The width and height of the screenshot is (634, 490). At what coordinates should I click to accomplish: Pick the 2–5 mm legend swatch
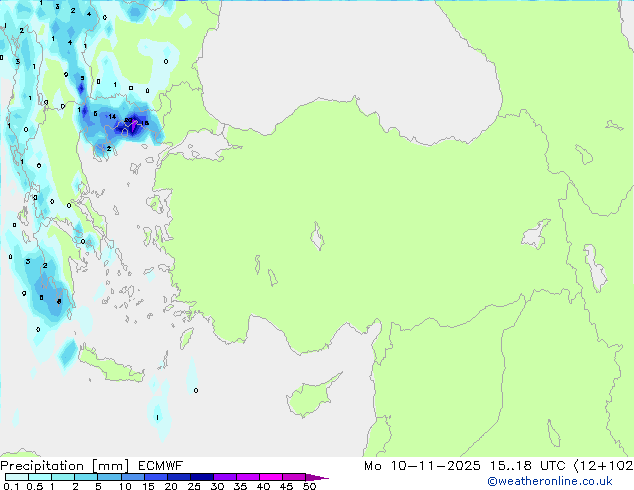pos(86,477)
